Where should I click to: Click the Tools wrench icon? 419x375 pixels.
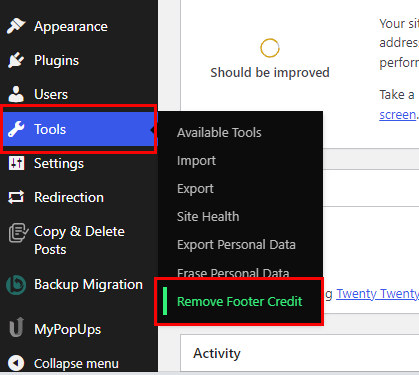pyautogui.click(x=16, y=129)
